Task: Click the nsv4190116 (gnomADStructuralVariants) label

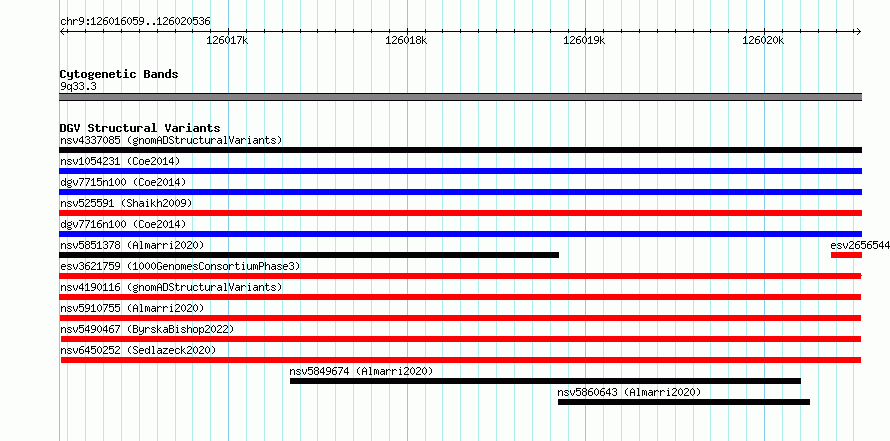Action: (171, 287)
